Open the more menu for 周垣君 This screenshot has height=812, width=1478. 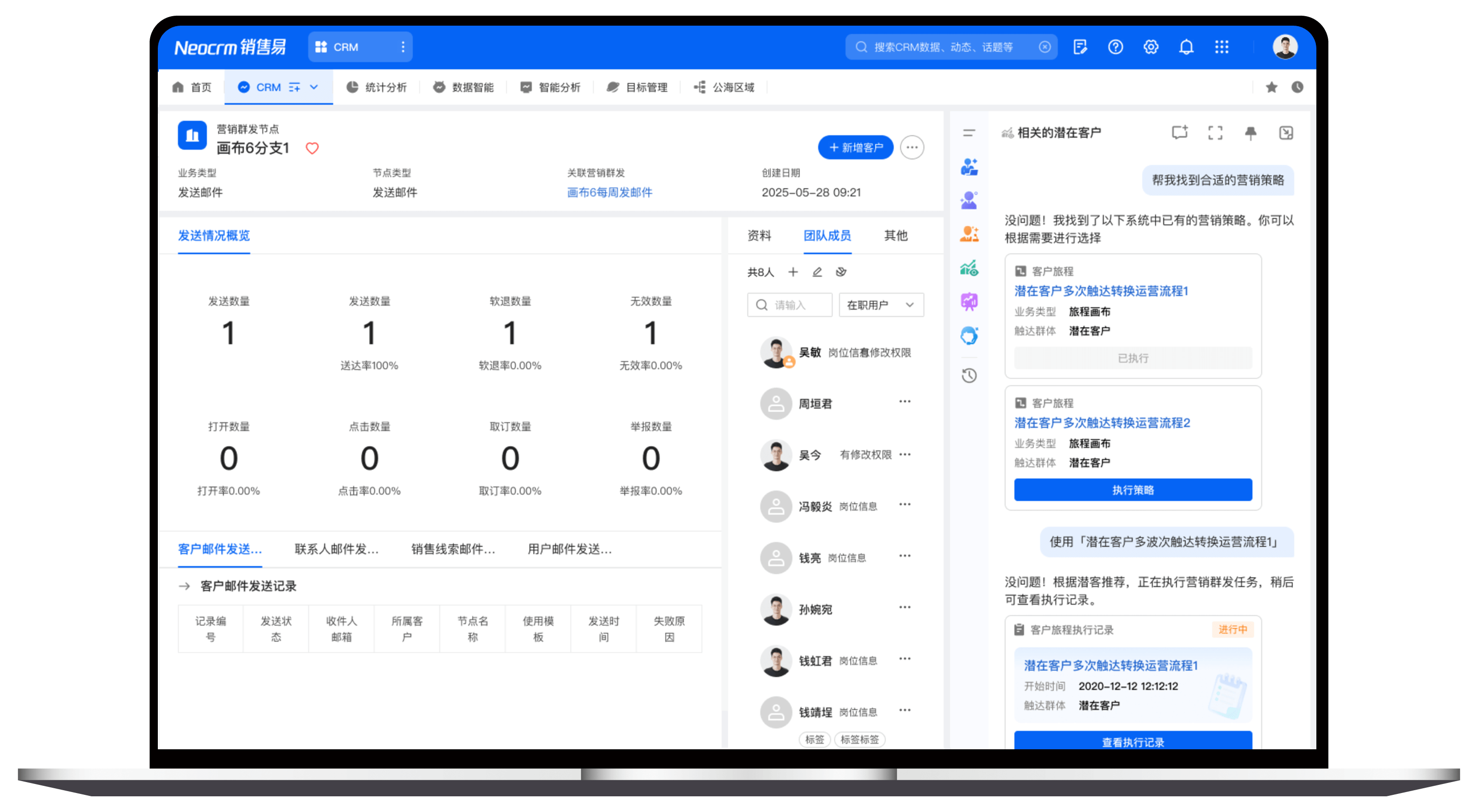pyautogui.click(x=905, y=402)
